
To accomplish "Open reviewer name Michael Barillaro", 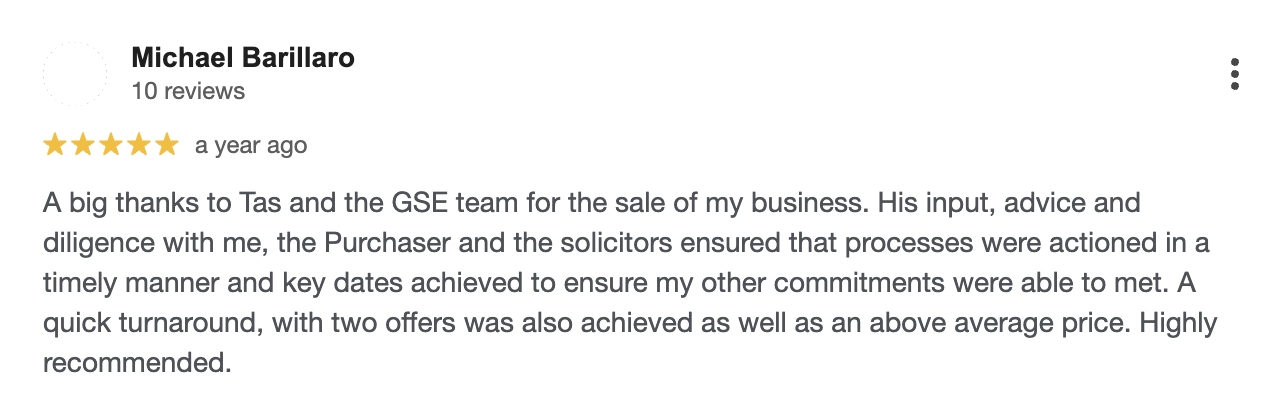I will [x=243, y=57].
